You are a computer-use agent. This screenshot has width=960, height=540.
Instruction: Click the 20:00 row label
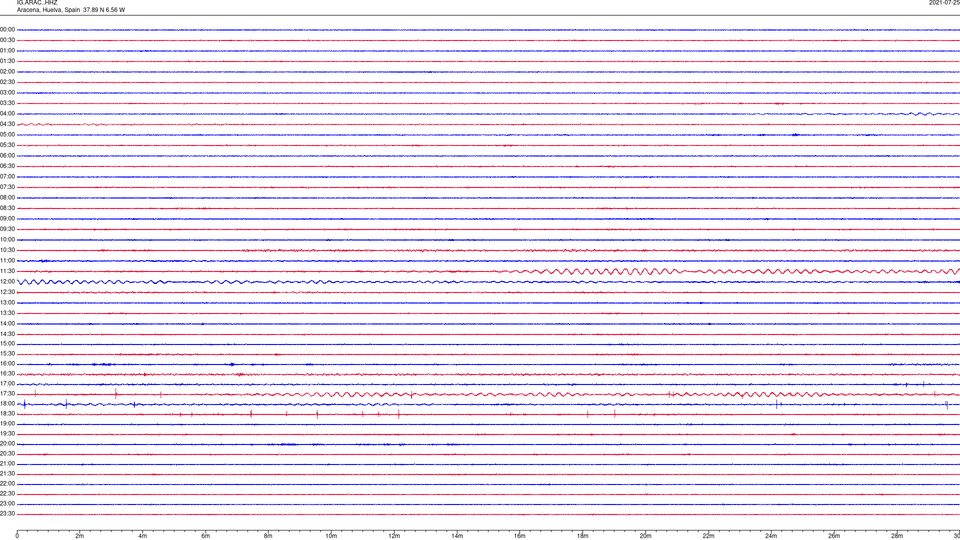point(7,444)
